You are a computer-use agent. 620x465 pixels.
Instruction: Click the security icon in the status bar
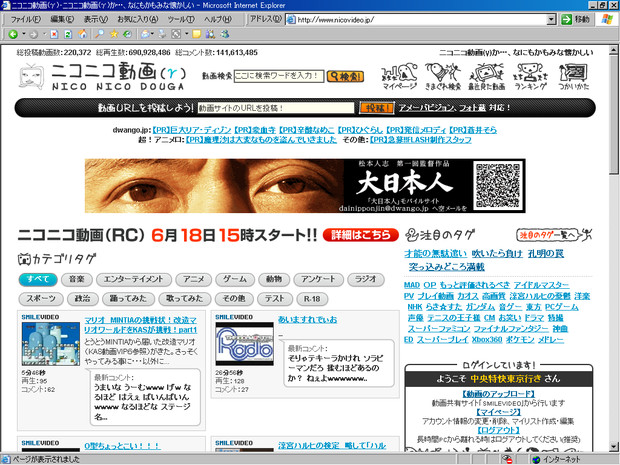tap(507, 459)
